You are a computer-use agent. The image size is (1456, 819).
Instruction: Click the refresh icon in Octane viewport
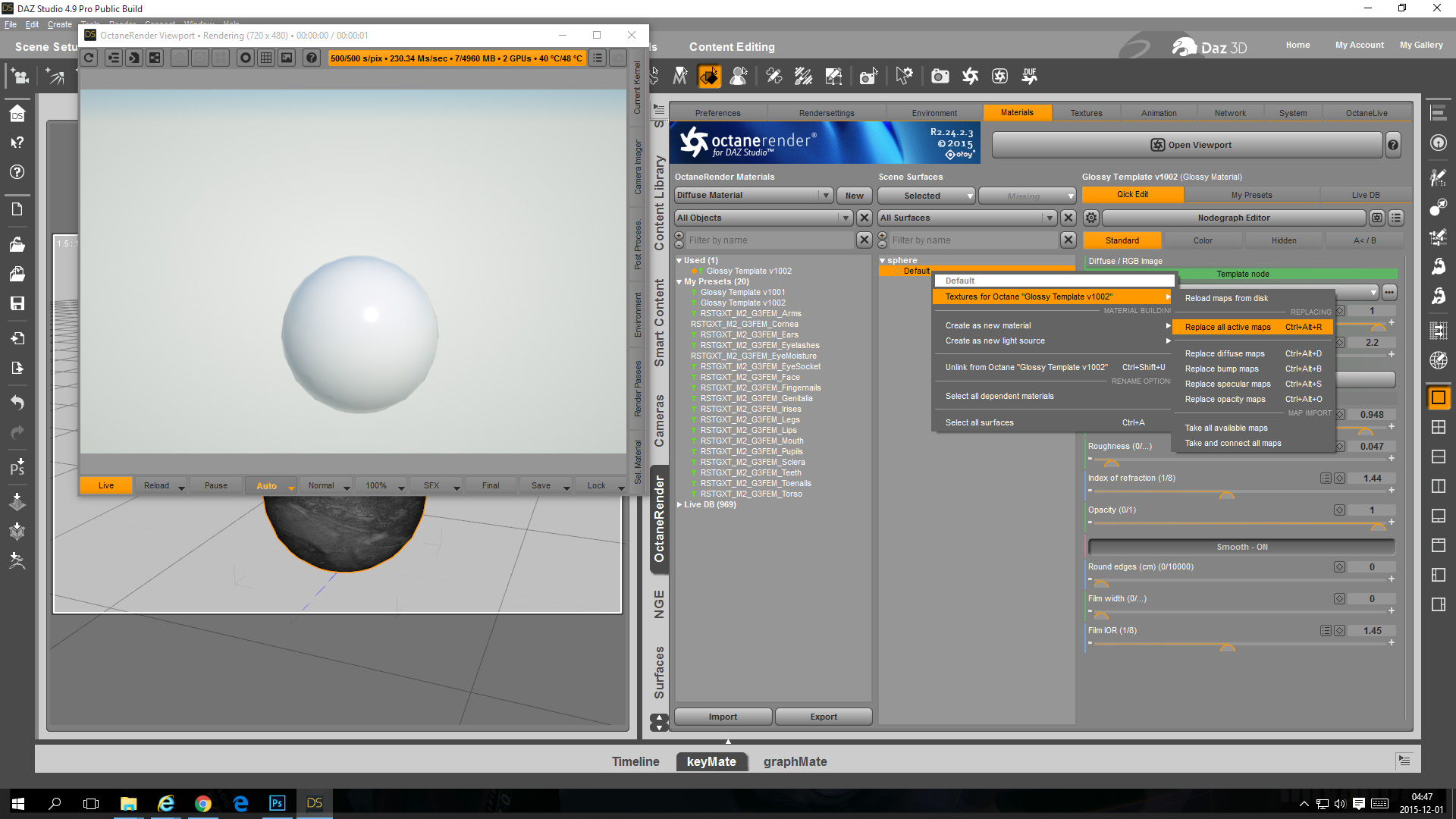[x=89, y=58]
